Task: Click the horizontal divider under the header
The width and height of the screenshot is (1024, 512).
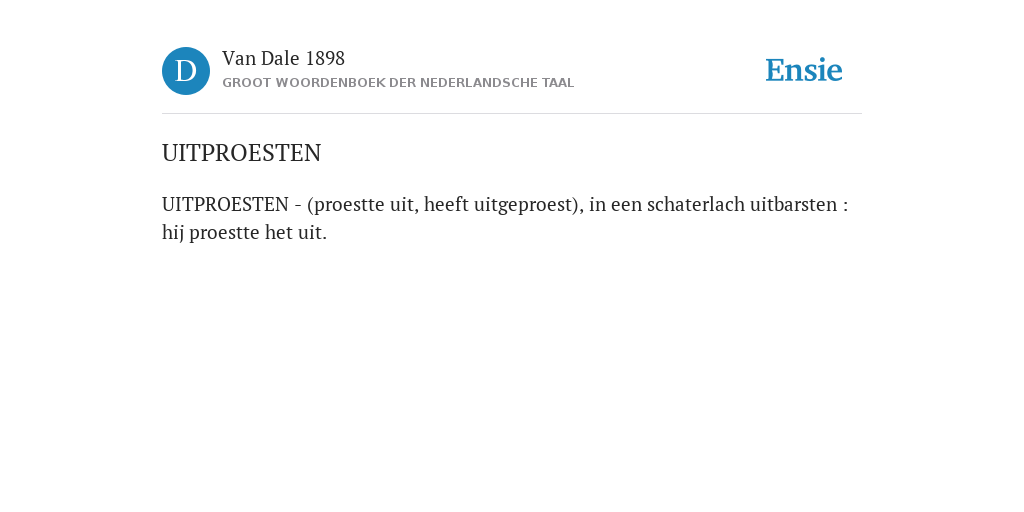Action: [x=512, y=114]
